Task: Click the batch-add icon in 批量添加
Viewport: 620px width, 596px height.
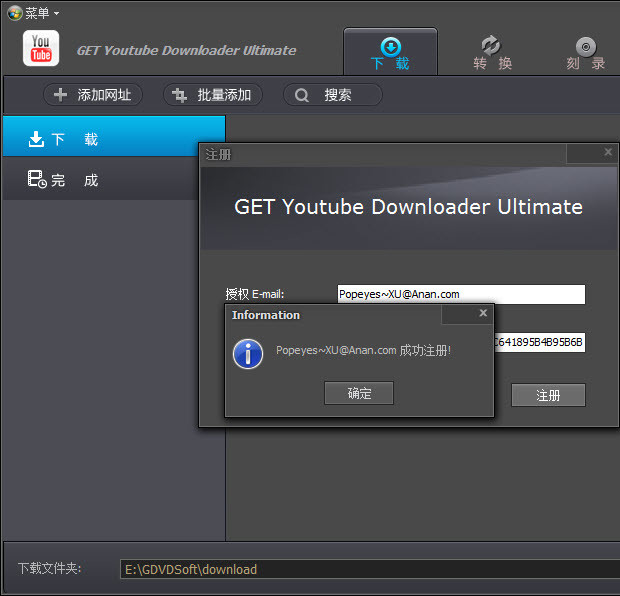Action: 179,95
